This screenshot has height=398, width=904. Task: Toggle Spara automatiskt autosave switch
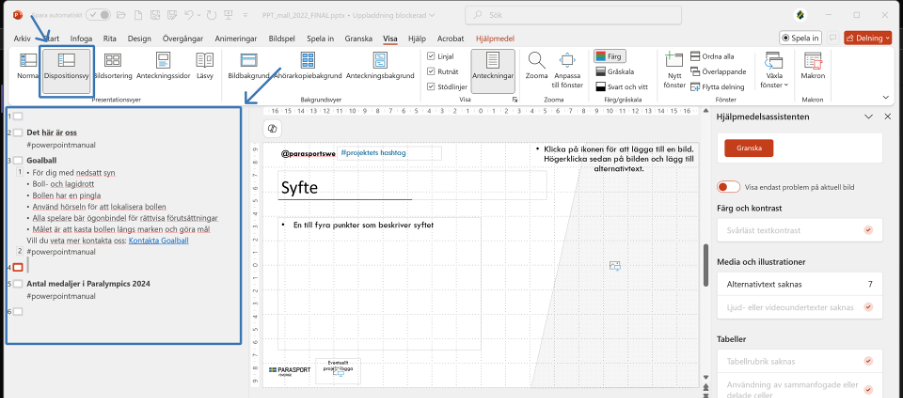pyautogui.click(x=98, y=15)
